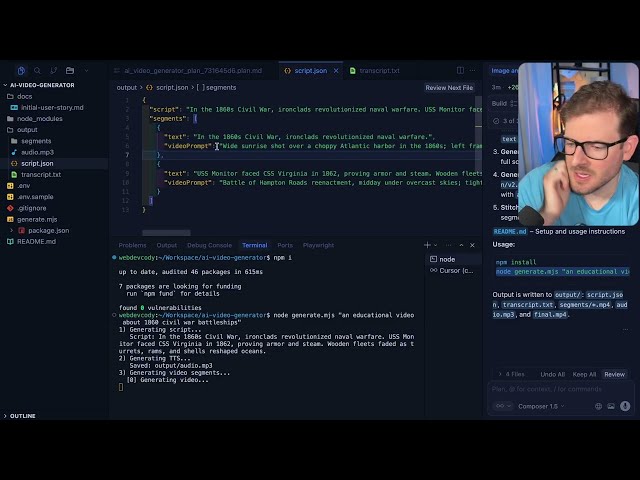
Task: Click the README.md link in the chat
Action: [x=510, y=232]
